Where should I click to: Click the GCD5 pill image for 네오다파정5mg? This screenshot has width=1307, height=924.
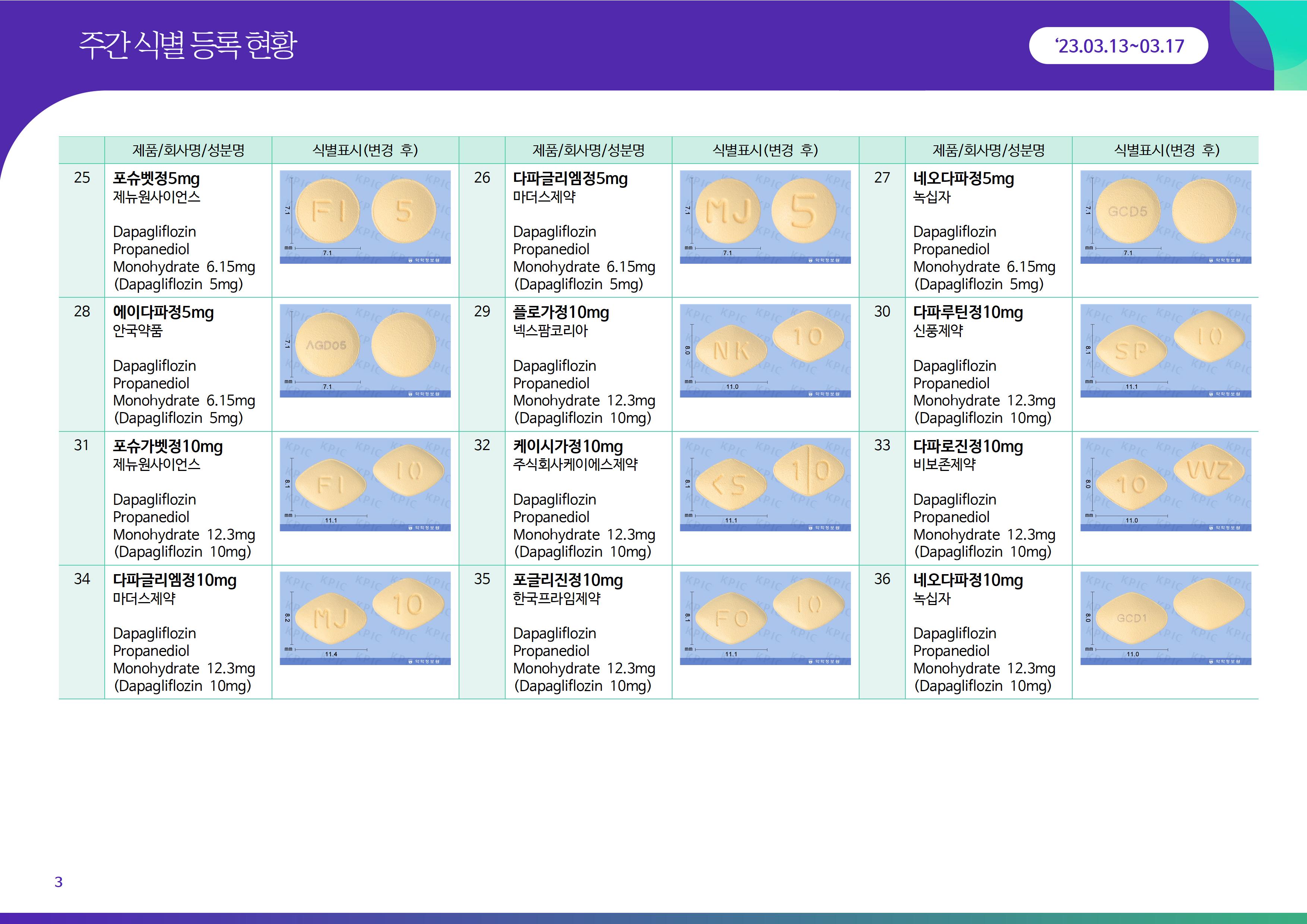click(1165, 217)
